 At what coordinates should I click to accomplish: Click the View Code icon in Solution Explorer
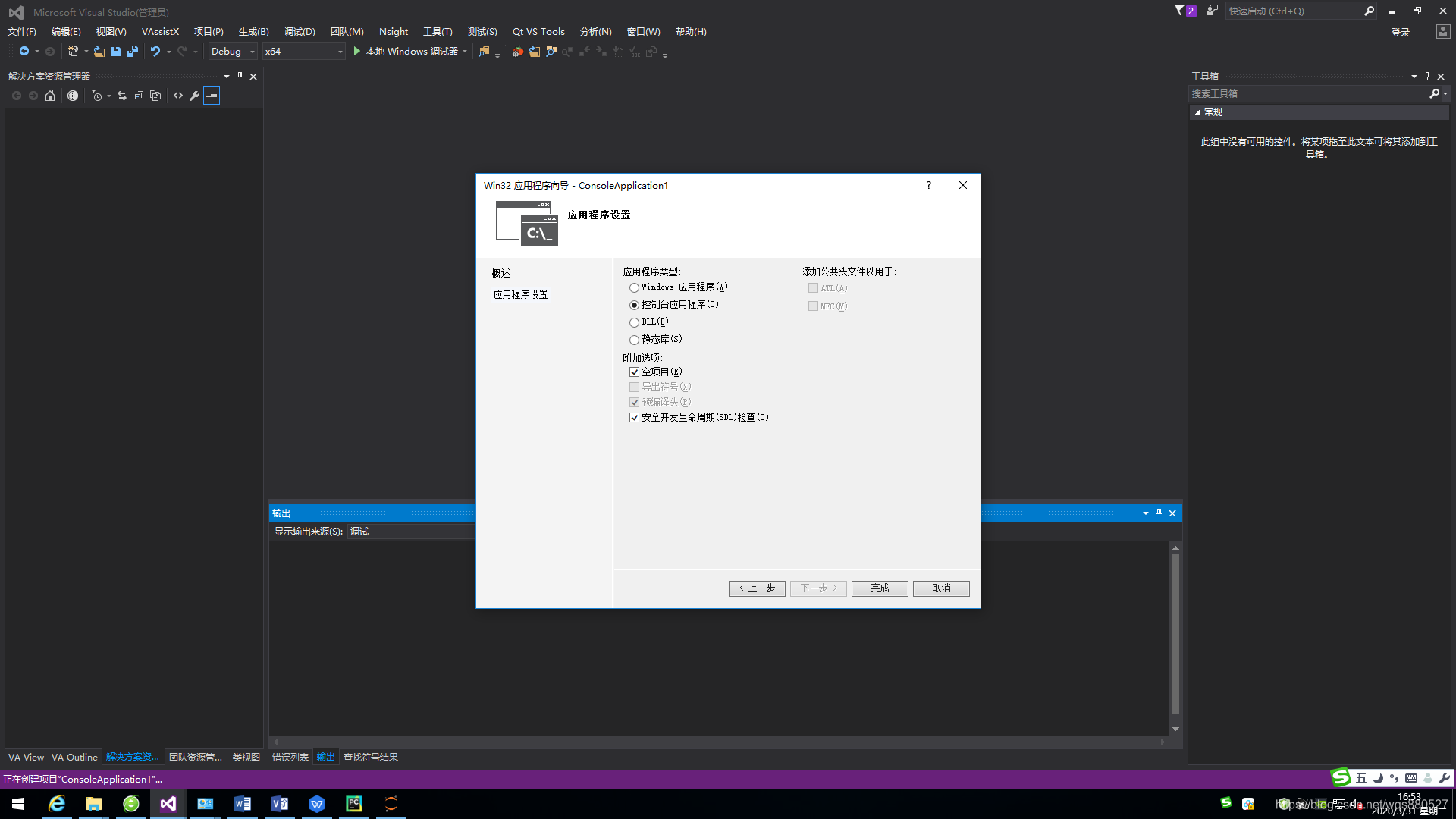[x=178, y=96]
